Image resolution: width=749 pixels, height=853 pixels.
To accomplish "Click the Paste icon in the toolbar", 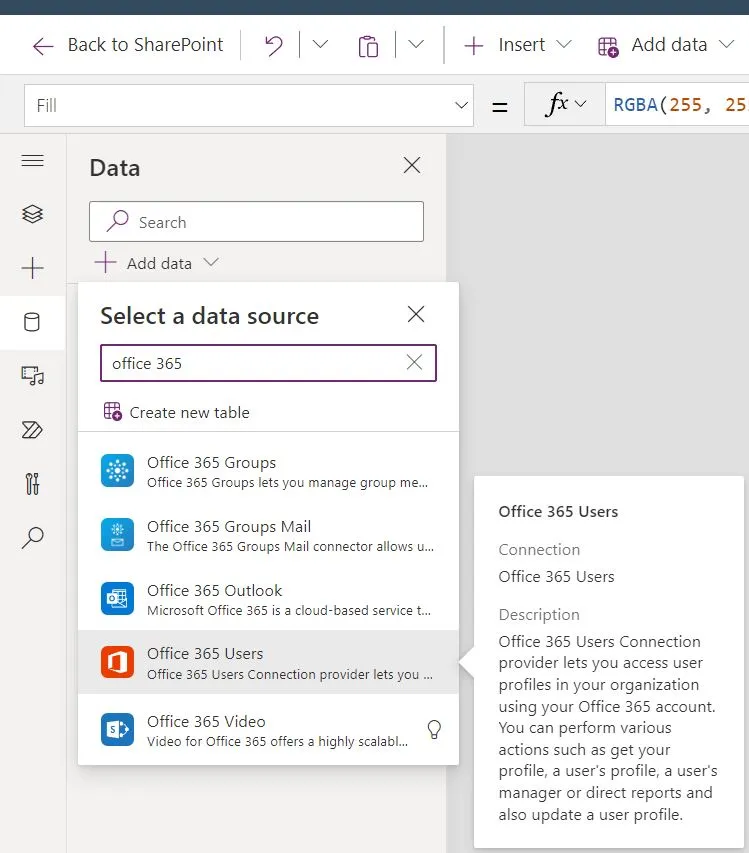I will (x=368, y=45).
